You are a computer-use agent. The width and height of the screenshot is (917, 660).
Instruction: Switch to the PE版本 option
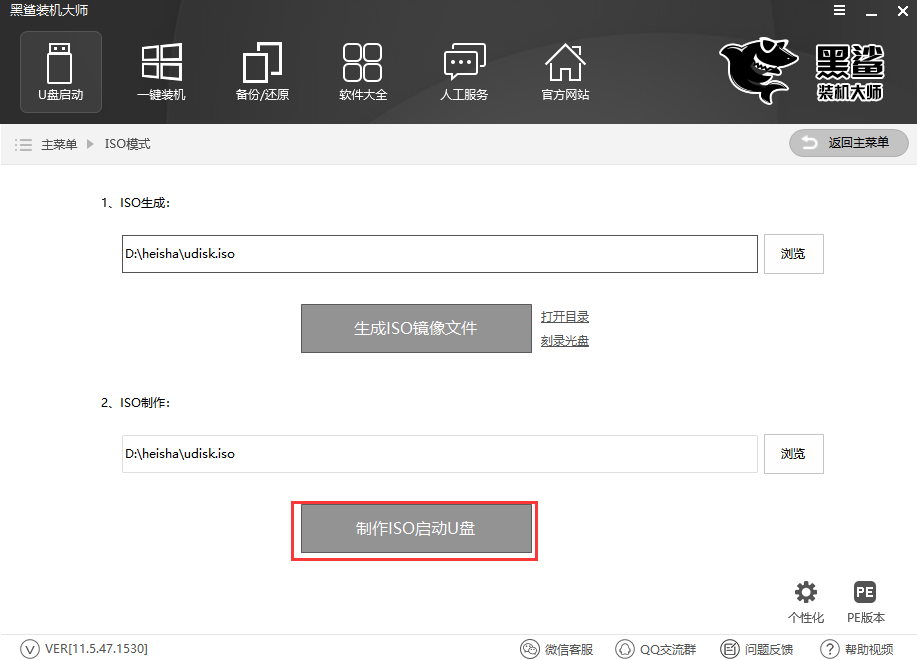[866, 602]
